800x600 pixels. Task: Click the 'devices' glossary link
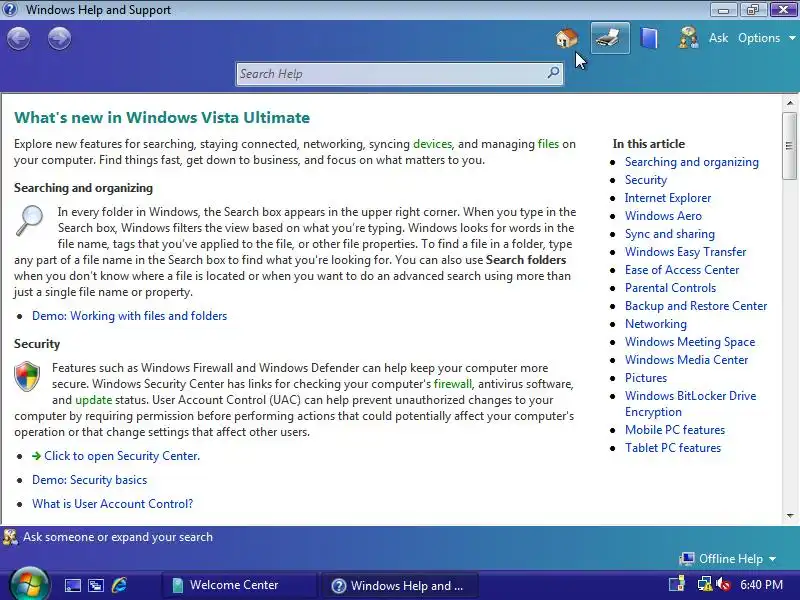coord(432,144)
